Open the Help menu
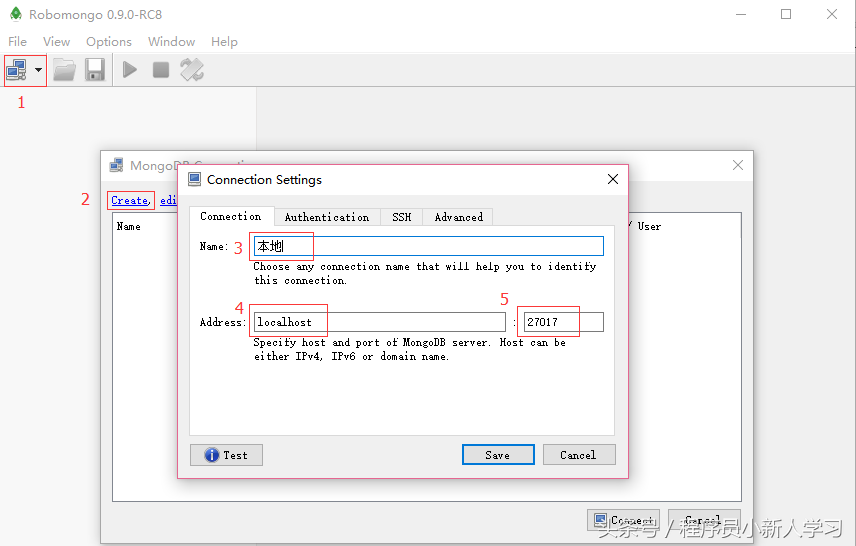Viewport: 856px width, 546px height. (x=224, y=41)
